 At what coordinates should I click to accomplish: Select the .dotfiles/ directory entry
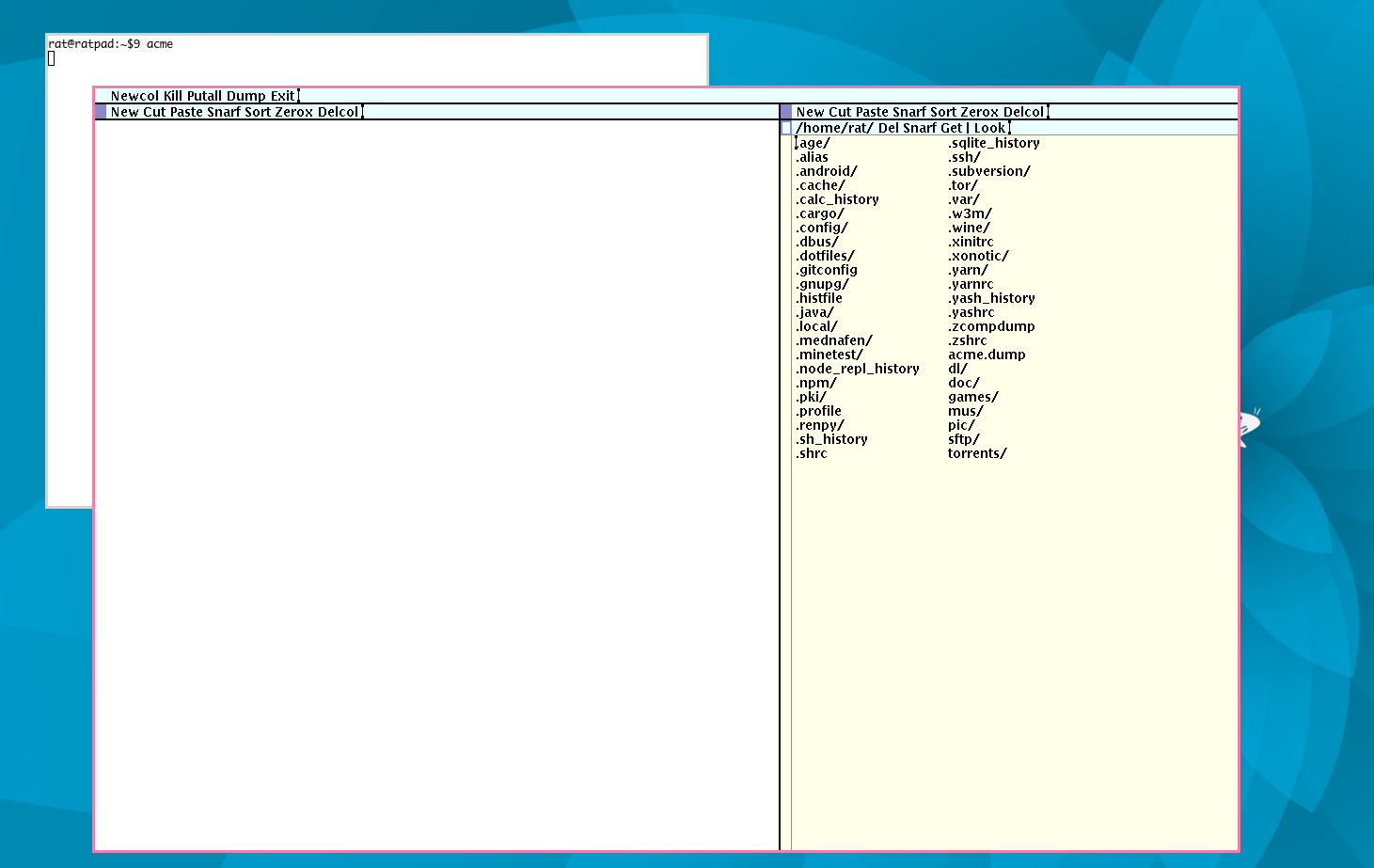[826, 256]
